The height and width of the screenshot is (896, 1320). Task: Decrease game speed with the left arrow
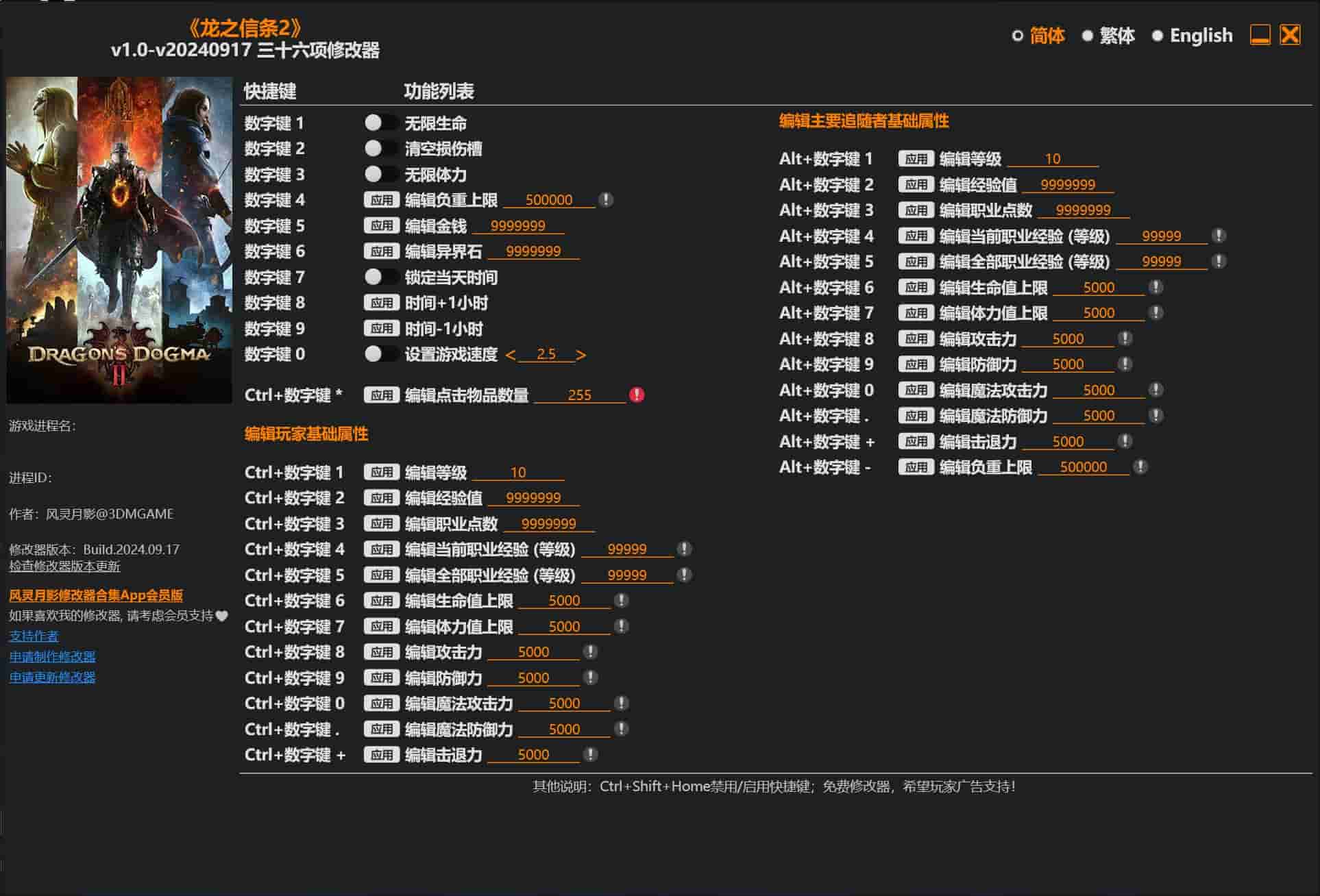pos(510,355)
